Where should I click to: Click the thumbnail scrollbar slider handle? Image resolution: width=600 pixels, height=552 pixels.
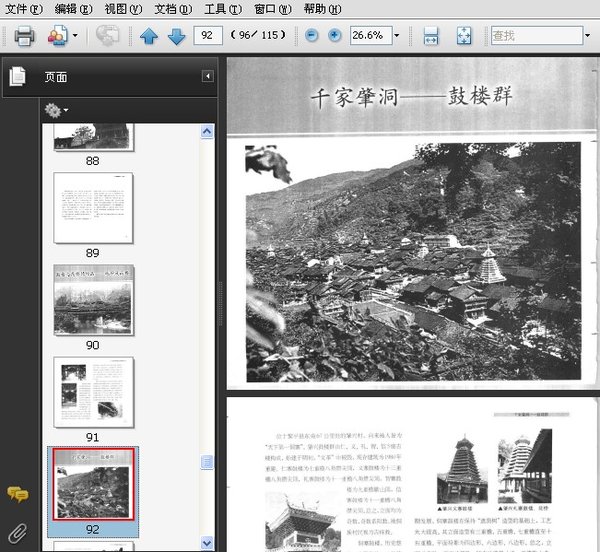207,462
